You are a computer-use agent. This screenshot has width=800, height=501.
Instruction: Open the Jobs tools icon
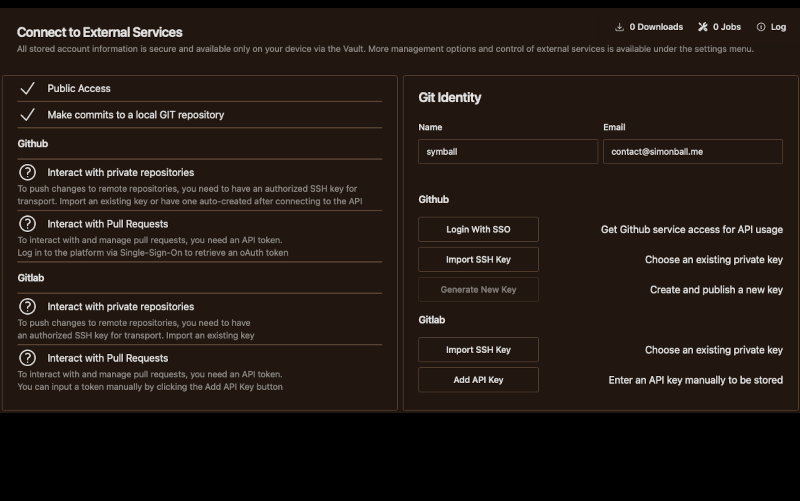coord(703,27)
